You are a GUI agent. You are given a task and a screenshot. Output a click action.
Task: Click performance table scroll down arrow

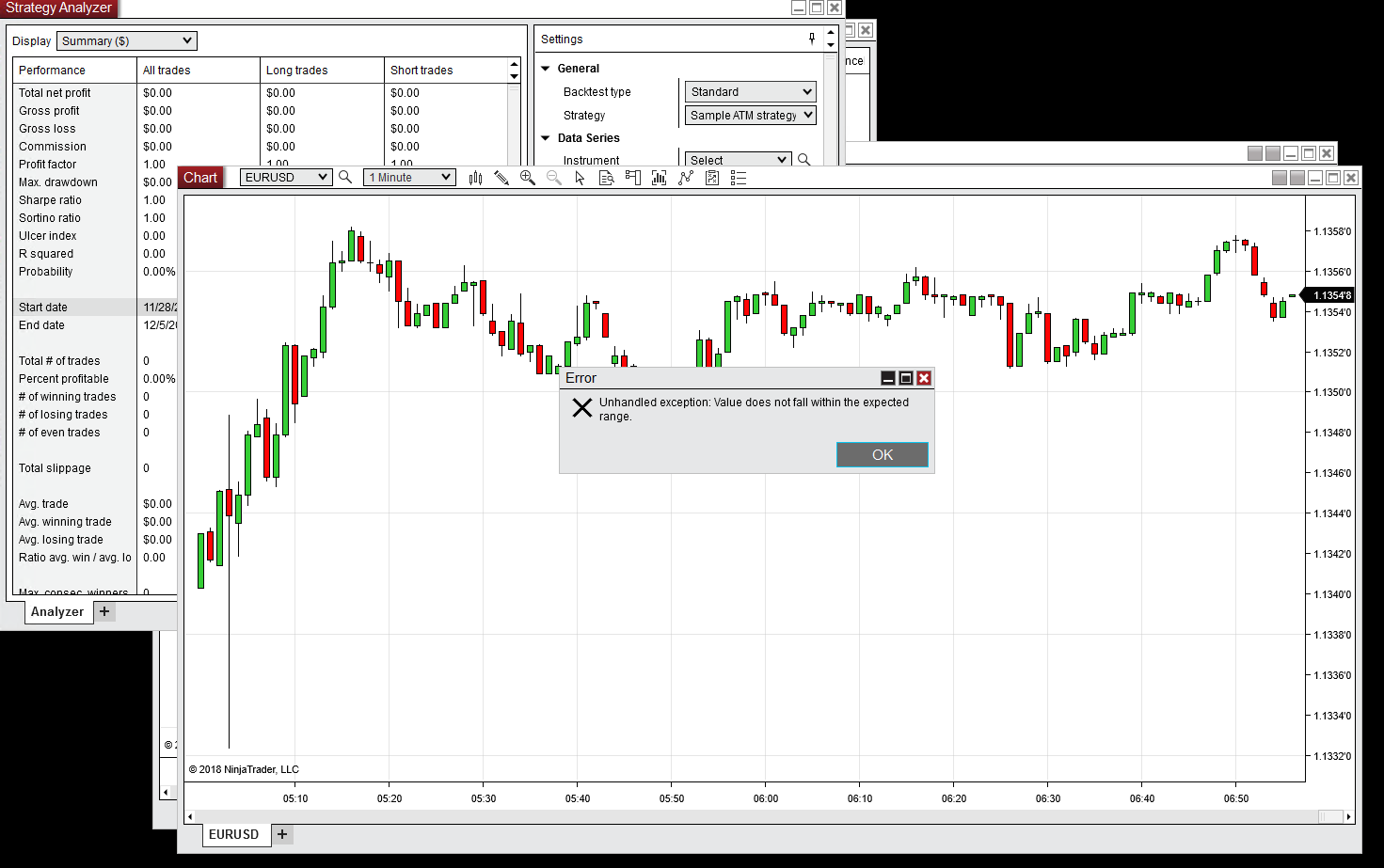point(514,76)
